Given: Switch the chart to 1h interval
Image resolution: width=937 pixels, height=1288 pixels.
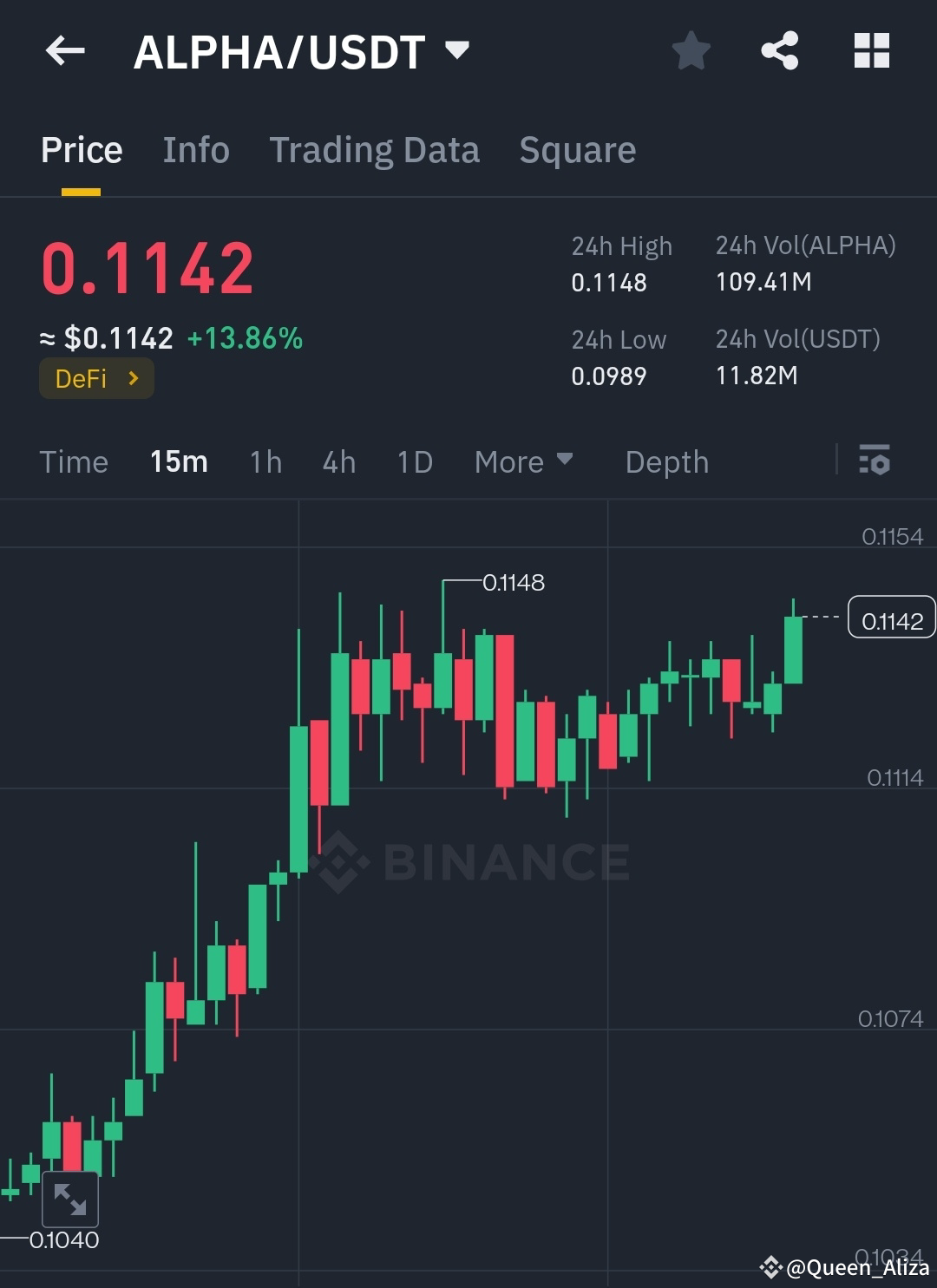Looking at the screenshot, I should (265, 461).
